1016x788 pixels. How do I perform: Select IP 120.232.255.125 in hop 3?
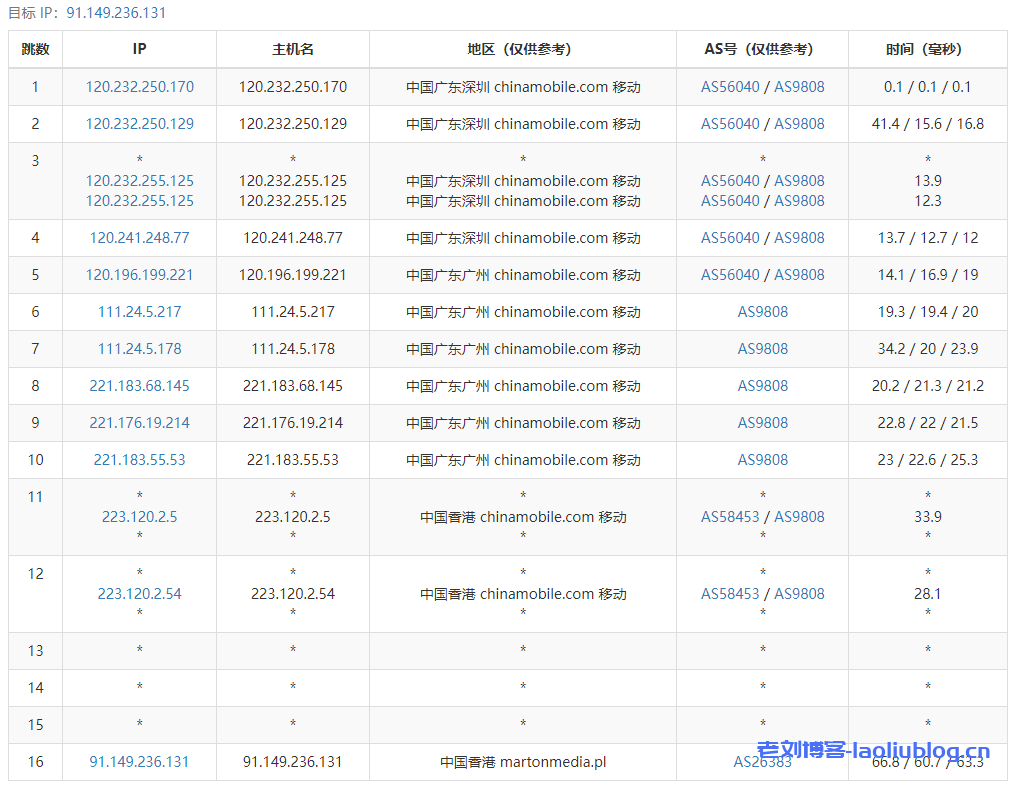tap(139, 181)
